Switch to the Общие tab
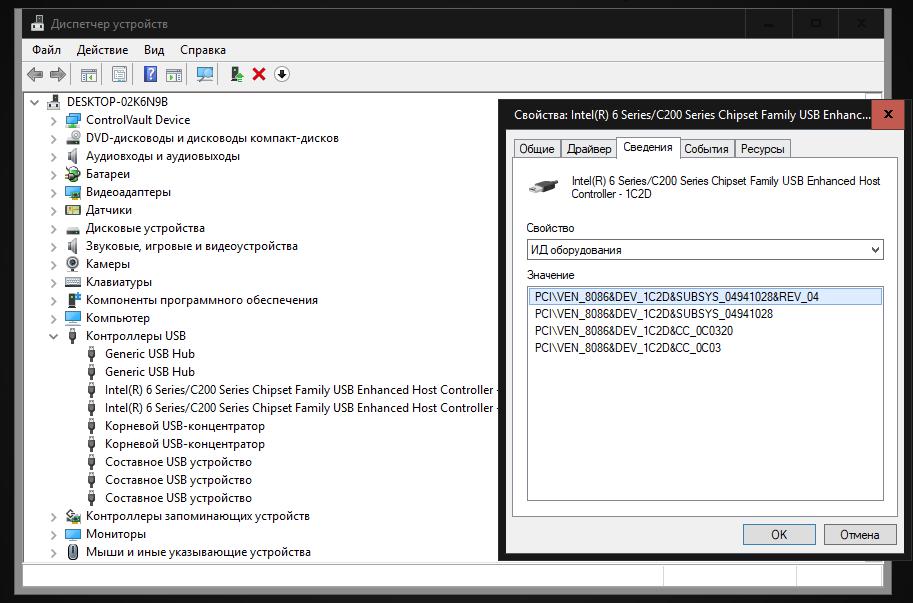The image size is (913, 603). [x=537, y=149]
